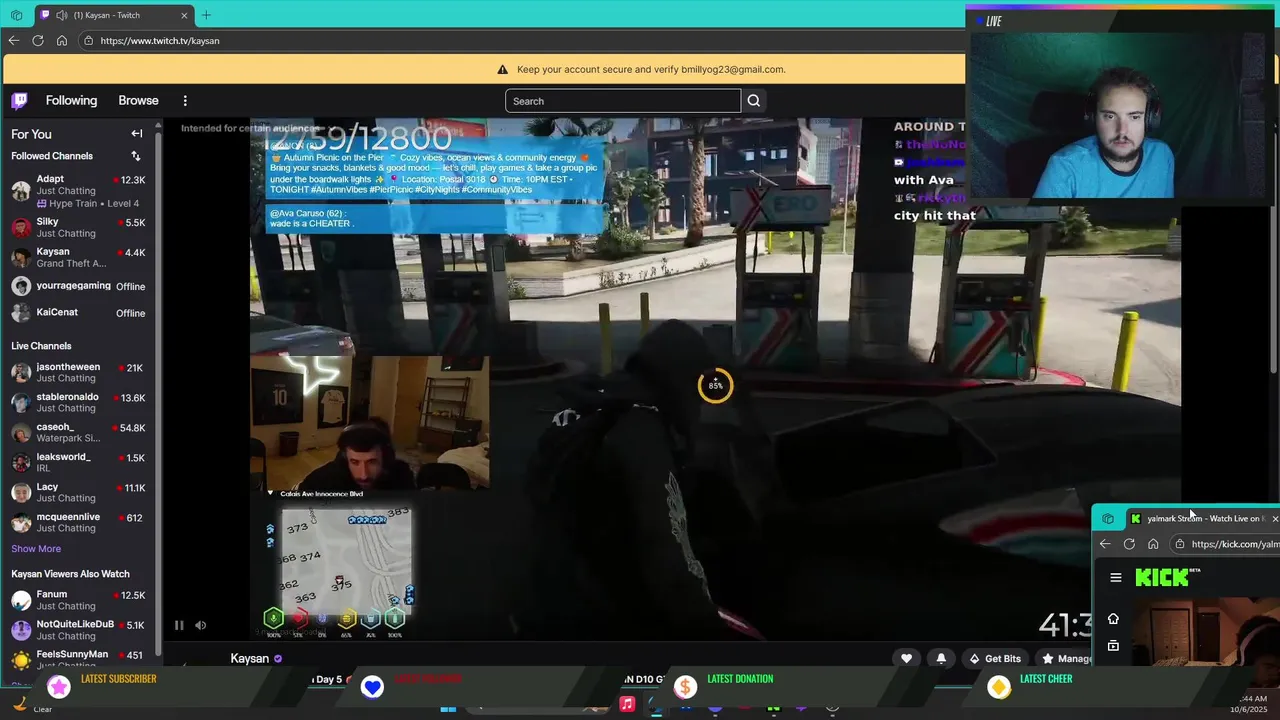Close the Kaysan - Twitch tab
This screenshot has height=720, width=1280.
[x=184, y=15]
